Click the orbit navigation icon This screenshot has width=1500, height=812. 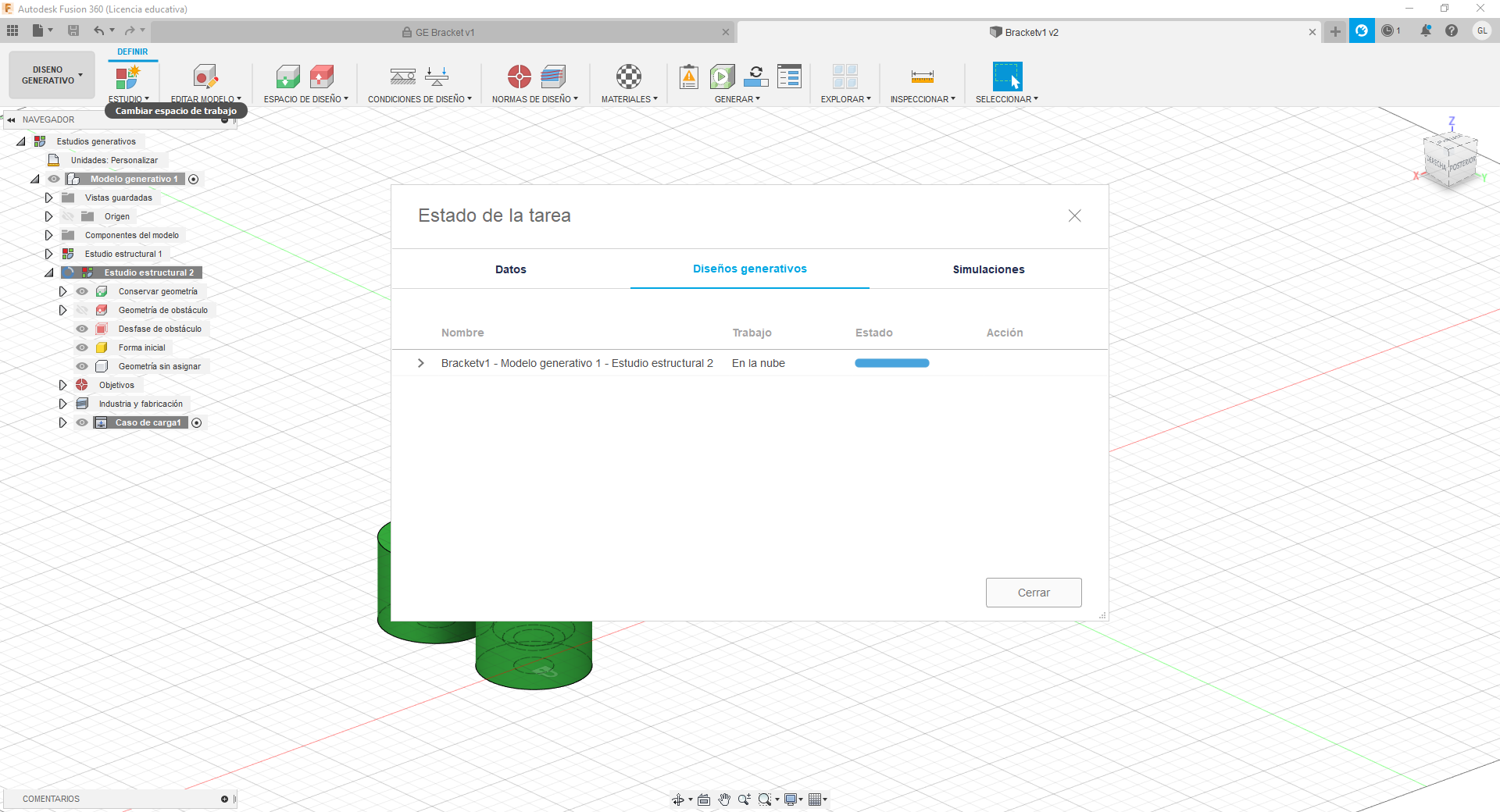click(678, 799)
